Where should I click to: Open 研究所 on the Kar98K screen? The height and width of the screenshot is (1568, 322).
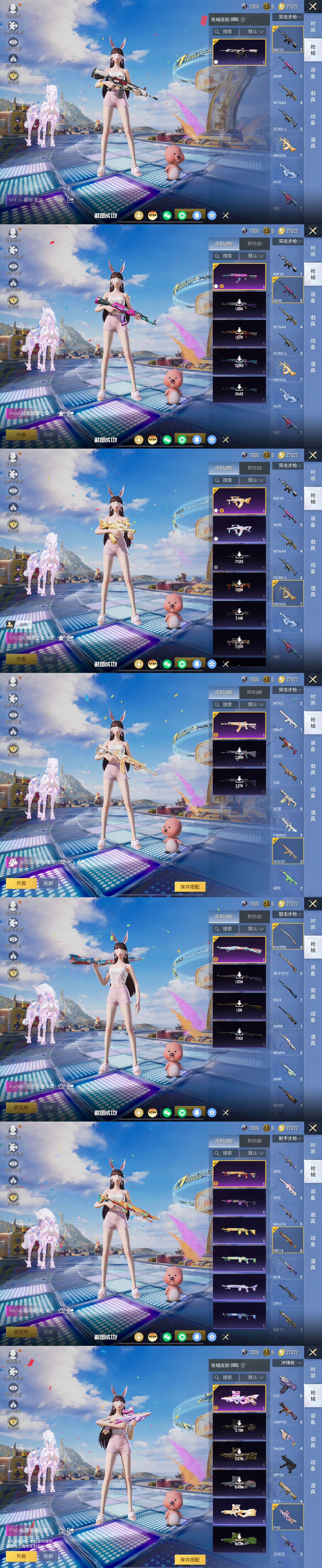click(x=21, y=1107)
